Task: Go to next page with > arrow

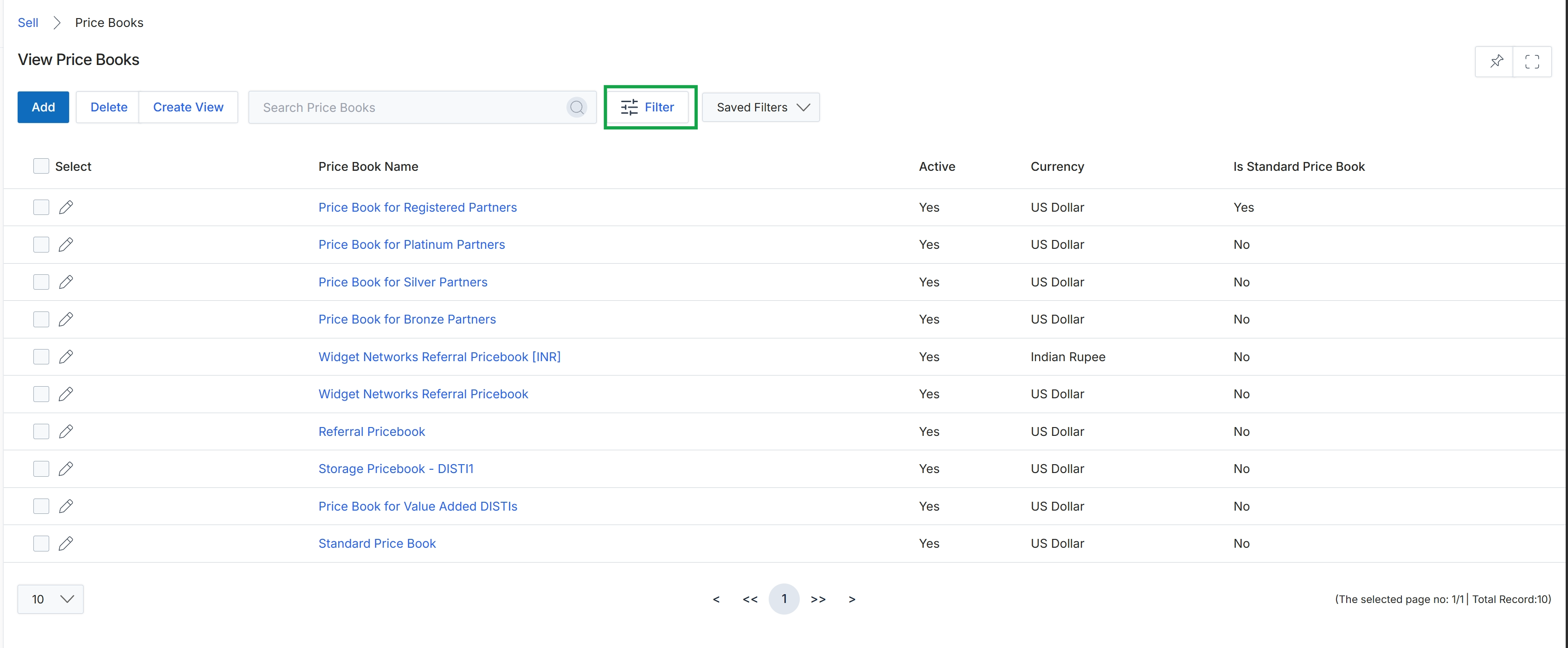Action: (x=852, y=599)
